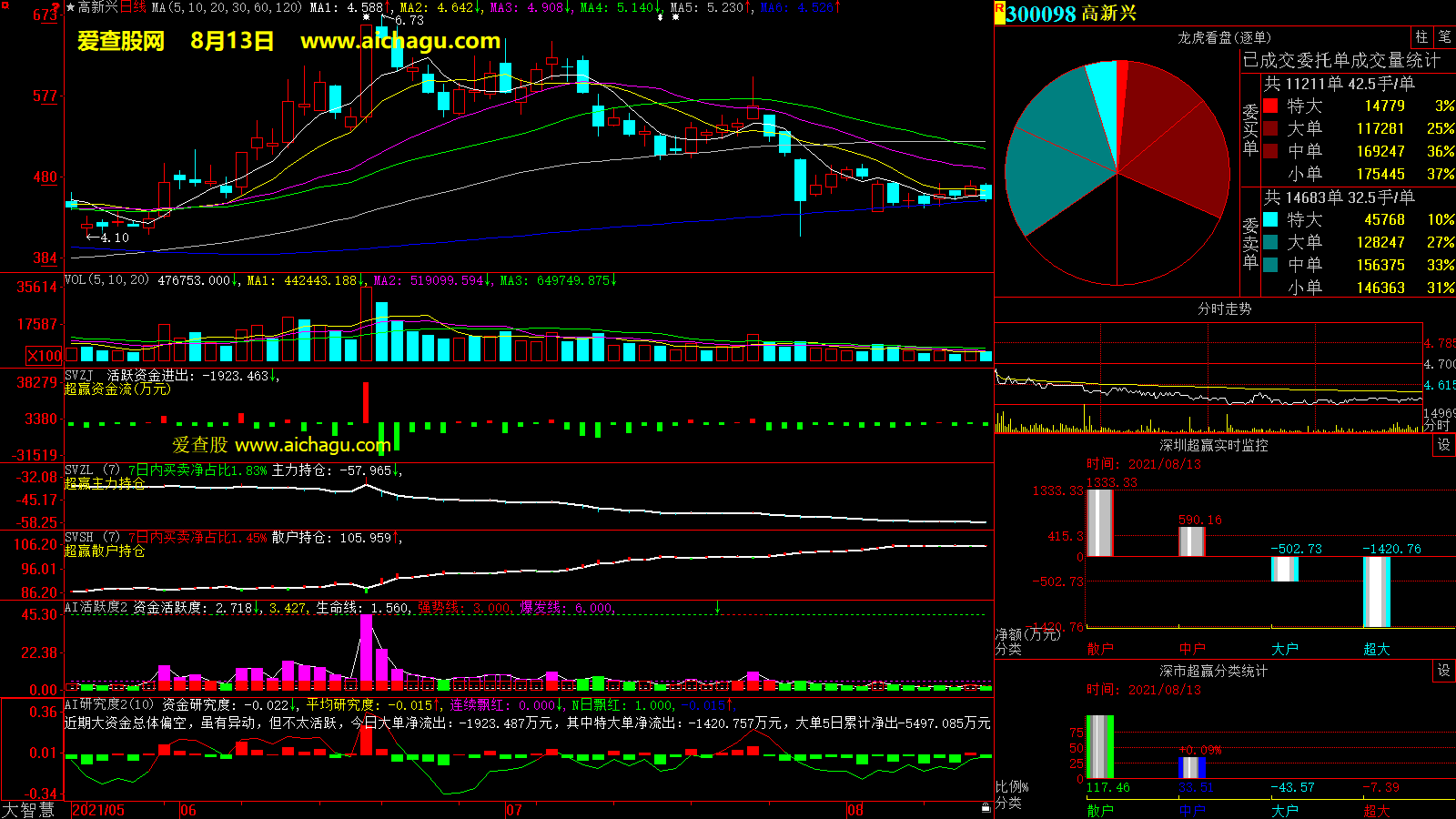Open settings (设) for 深市超赢分类统计 panel

(x=1443, y=671)
